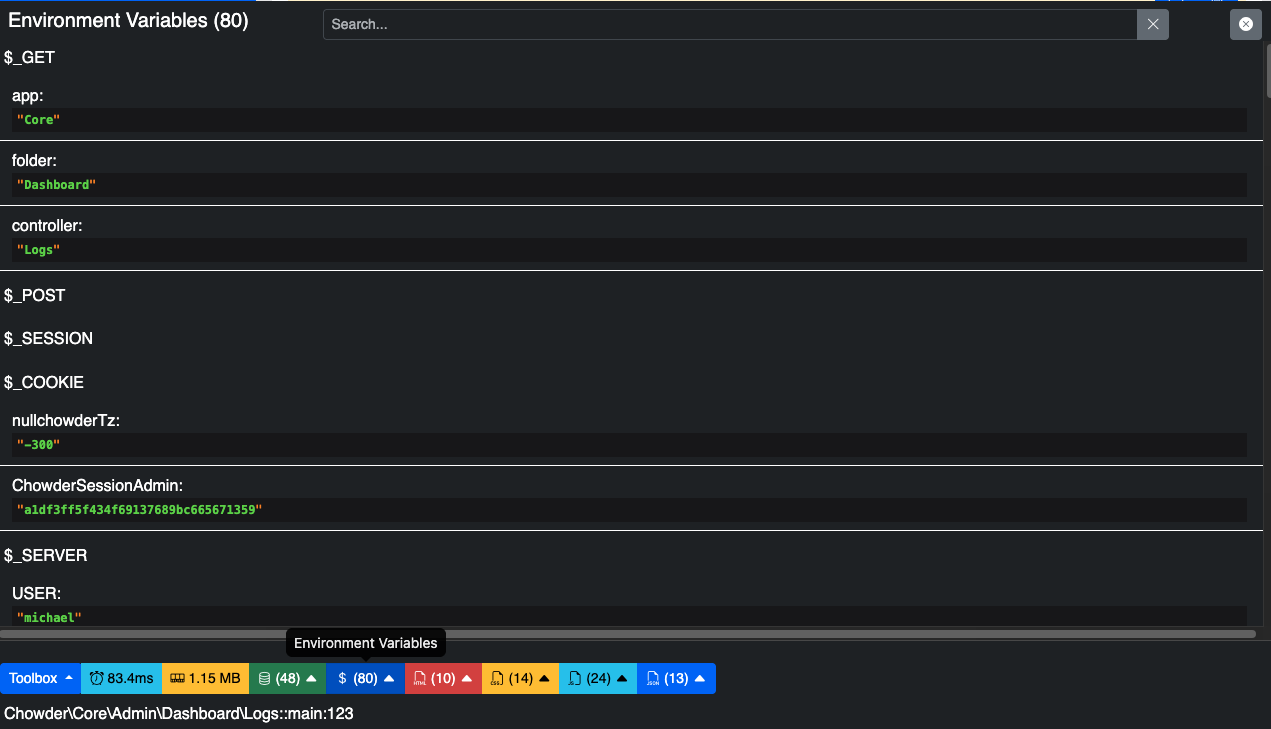Close the Environment Variables panel
The height and width of the screenshot is (729, 1271).
pos(1246,24)
